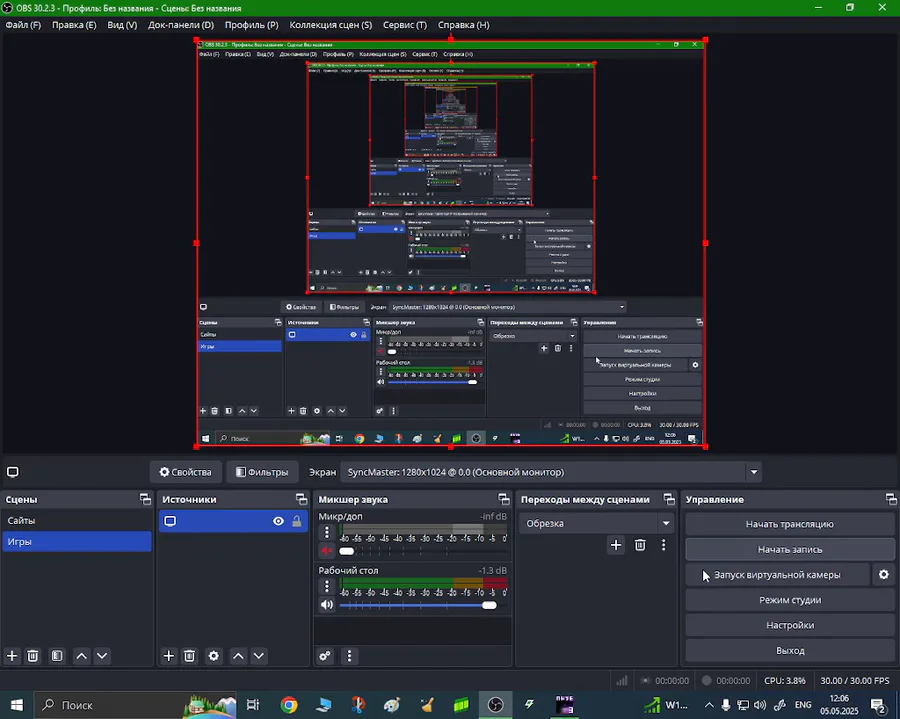
Task: Click Запуск виртуальной камеры button
Action: [x=777, y=574]
